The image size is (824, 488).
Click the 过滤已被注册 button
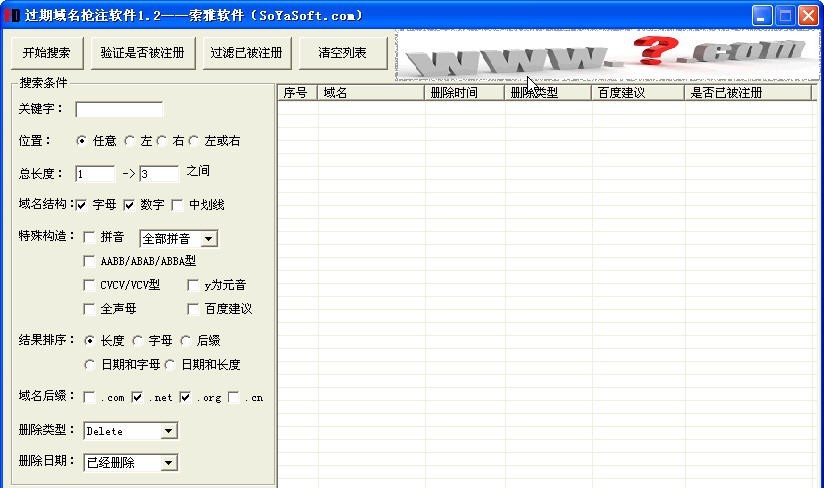[246, 53]
